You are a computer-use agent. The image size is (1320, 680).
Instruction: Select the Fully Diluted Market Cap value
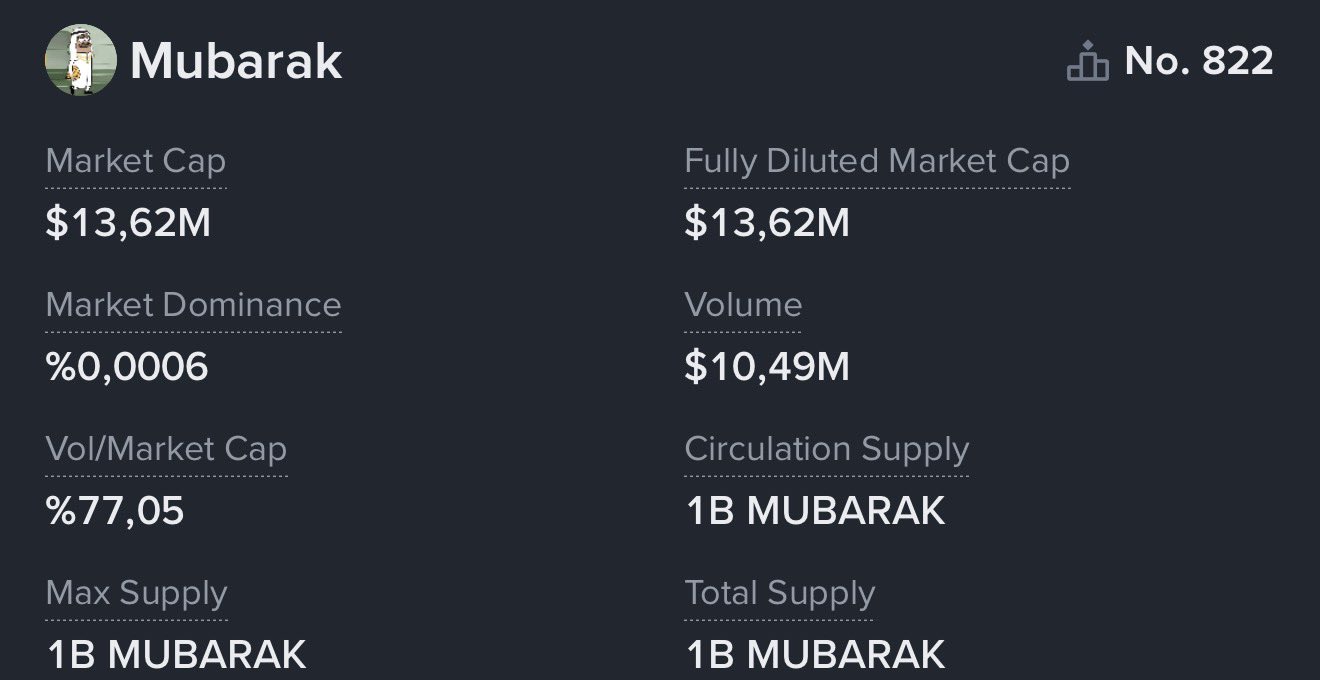(x=767, y=223)
